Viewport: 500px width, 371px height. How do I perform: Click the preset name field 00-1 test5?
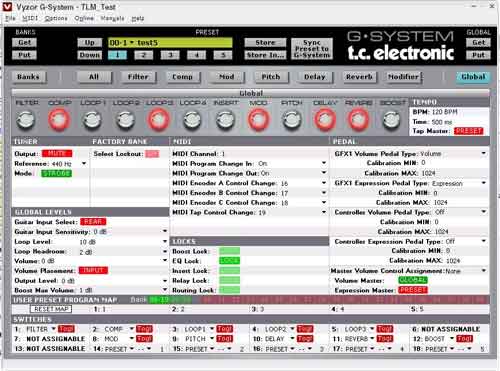point(170,43)
